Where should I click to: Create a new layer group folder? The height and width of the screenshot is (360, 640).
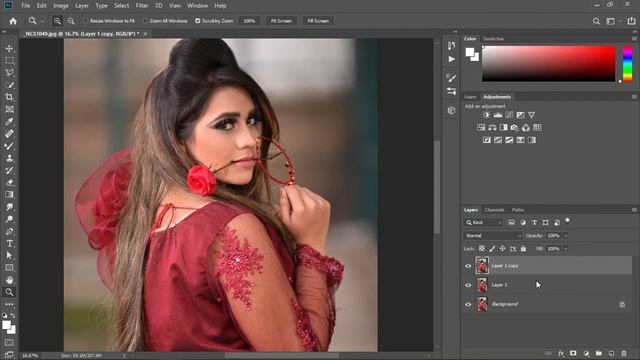599,353
